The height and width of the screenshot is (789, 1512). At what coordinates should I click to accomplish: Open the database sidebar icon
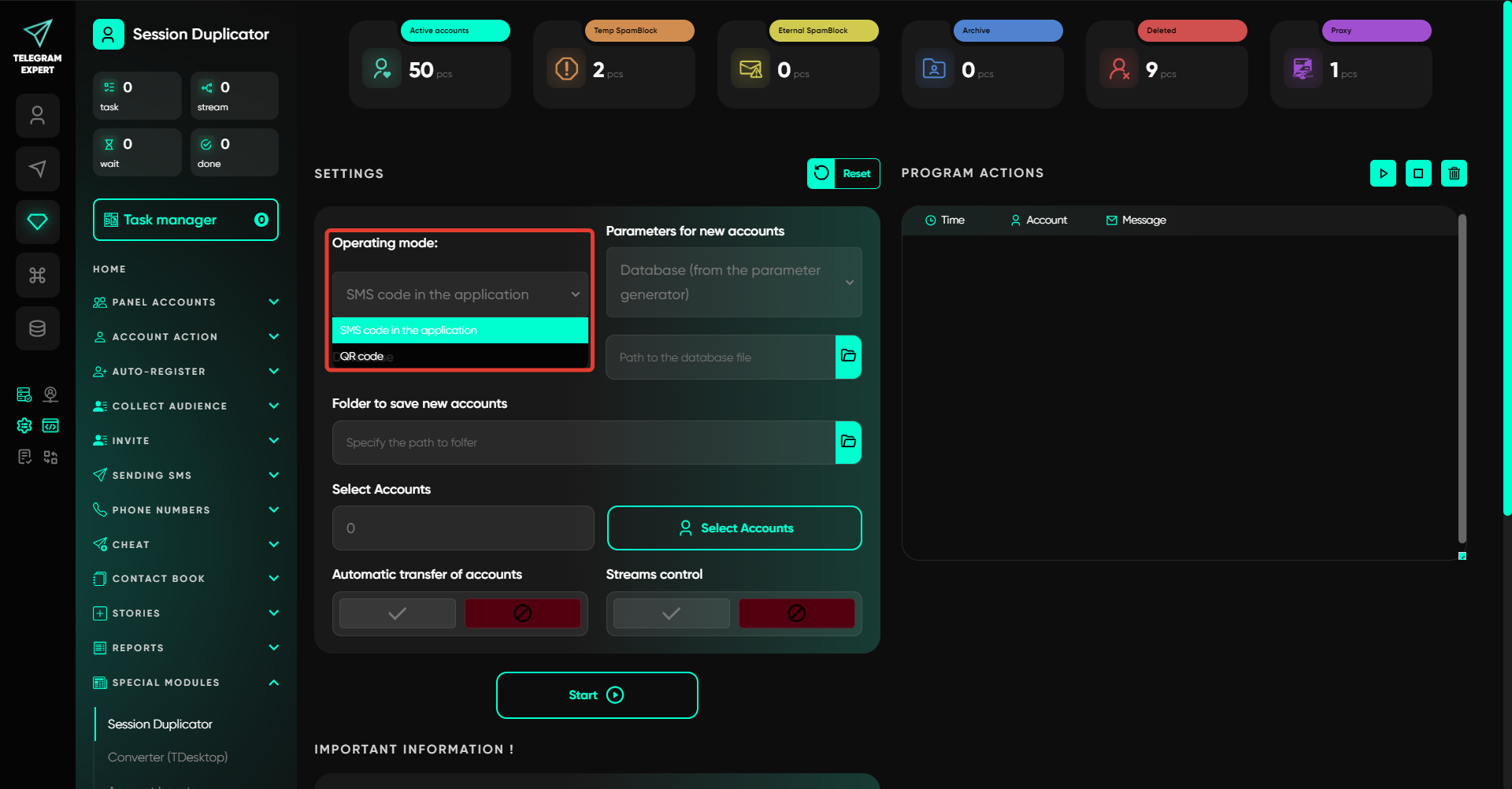37,328
